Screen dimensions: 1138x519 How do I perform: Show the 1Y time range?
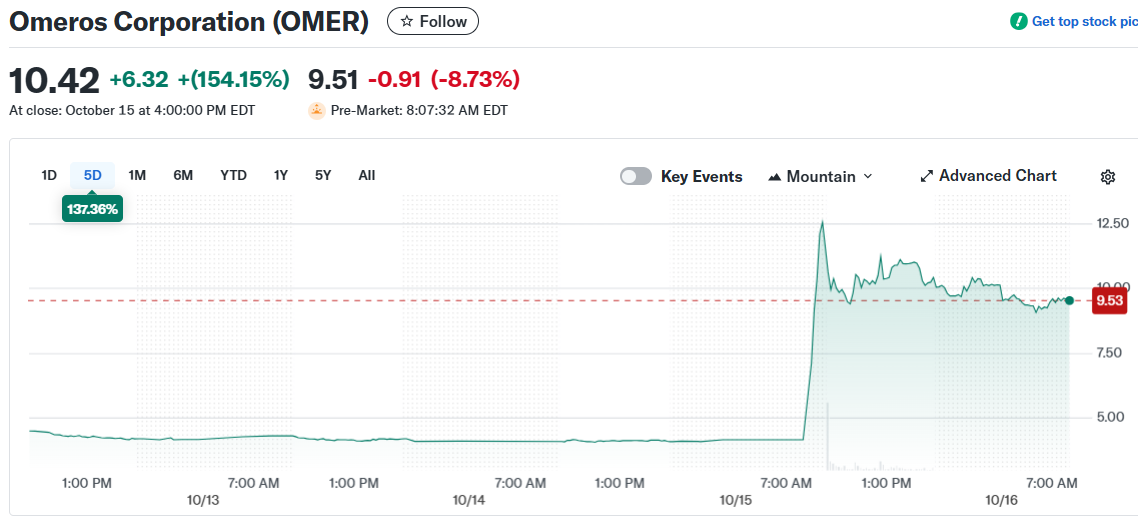tap(281, 175)
